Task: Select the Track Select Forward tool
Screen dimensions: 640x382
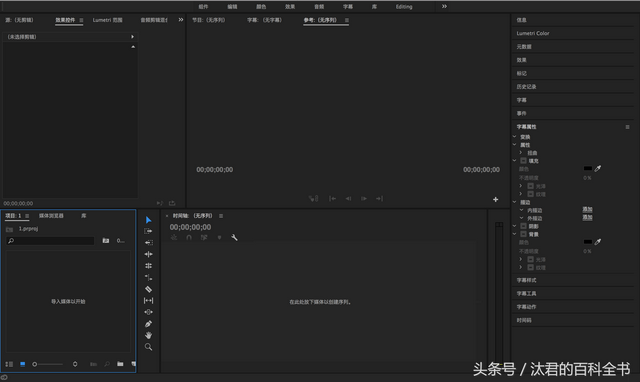Action: point(148,231)
